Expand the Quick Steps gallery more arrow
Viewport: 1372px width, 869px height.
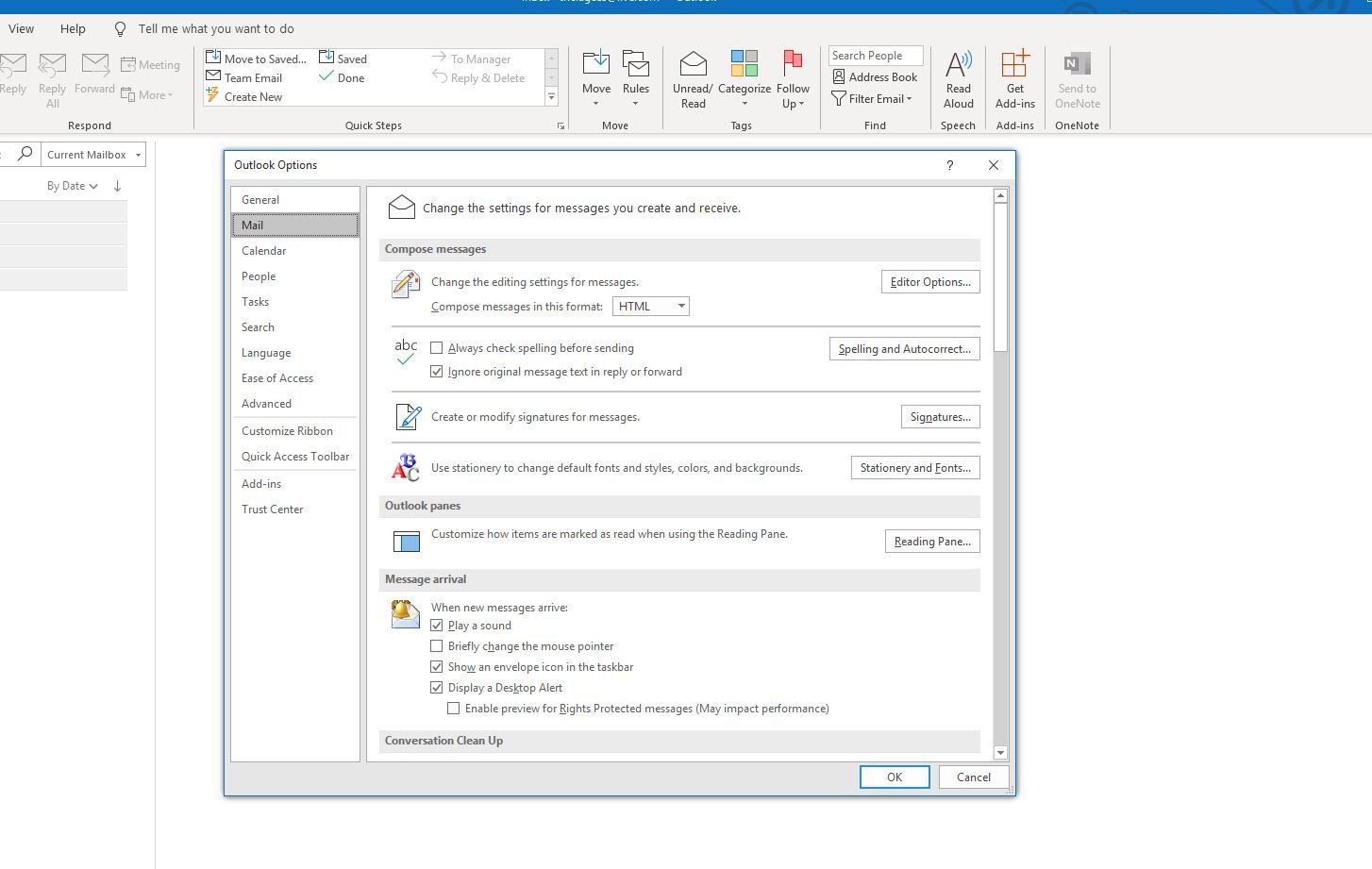click(x=551, y=96)
